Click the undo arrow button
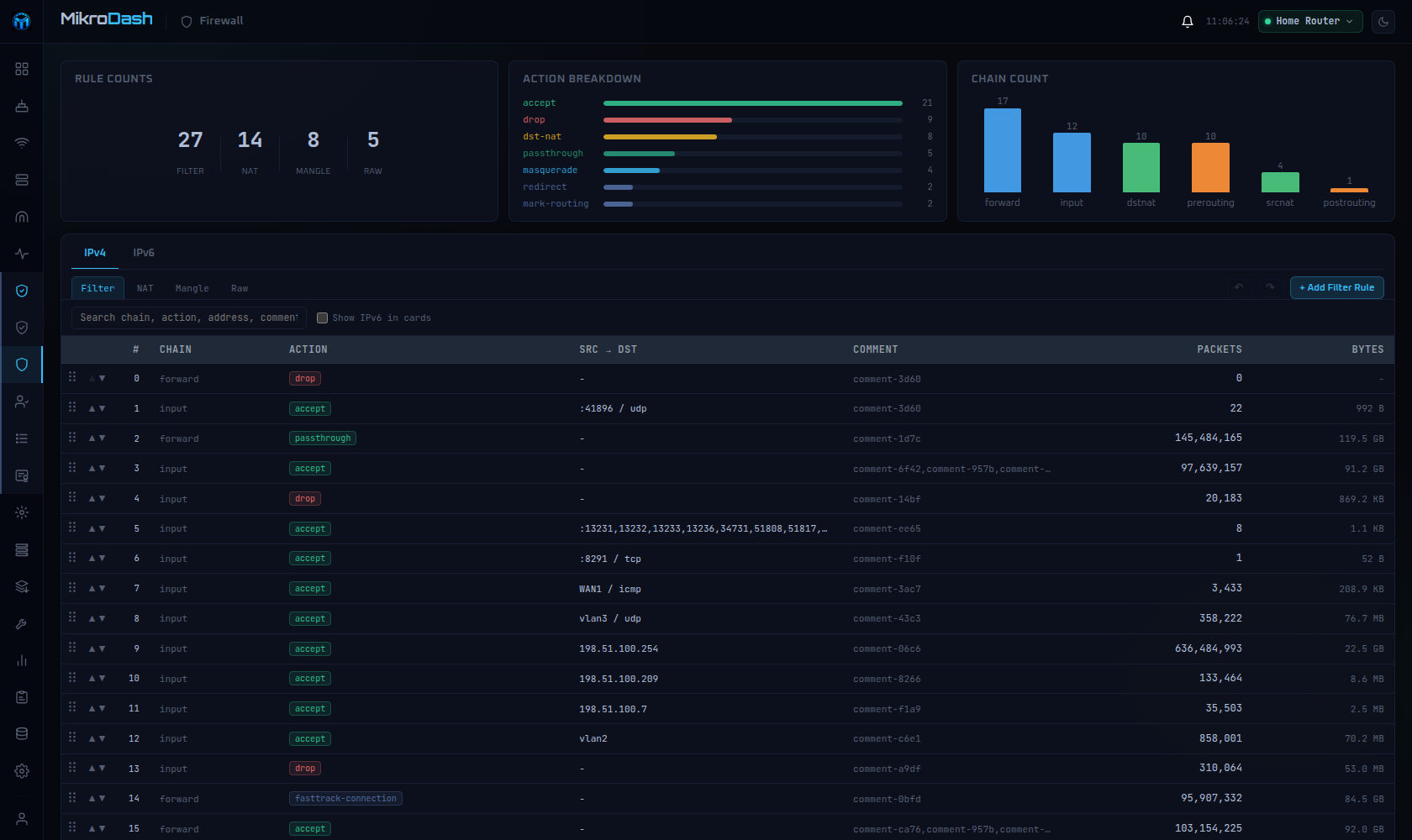Image resolution: width=1412 pixels, height=840 pixels. pos(1239,287)
